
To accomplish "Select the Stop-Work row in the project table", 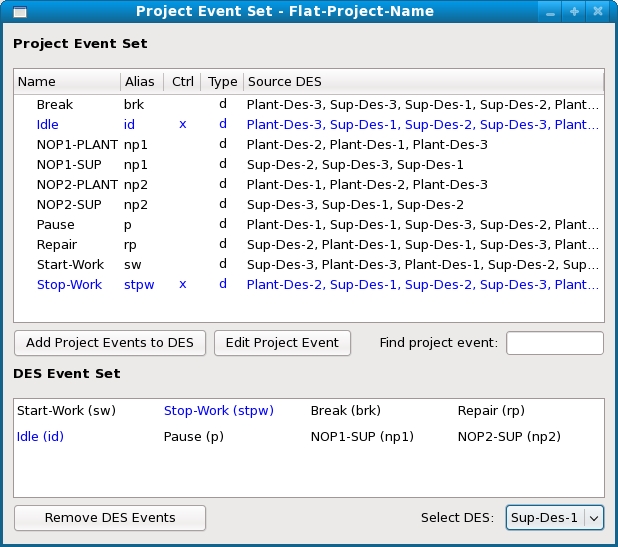I will (69, 284).
